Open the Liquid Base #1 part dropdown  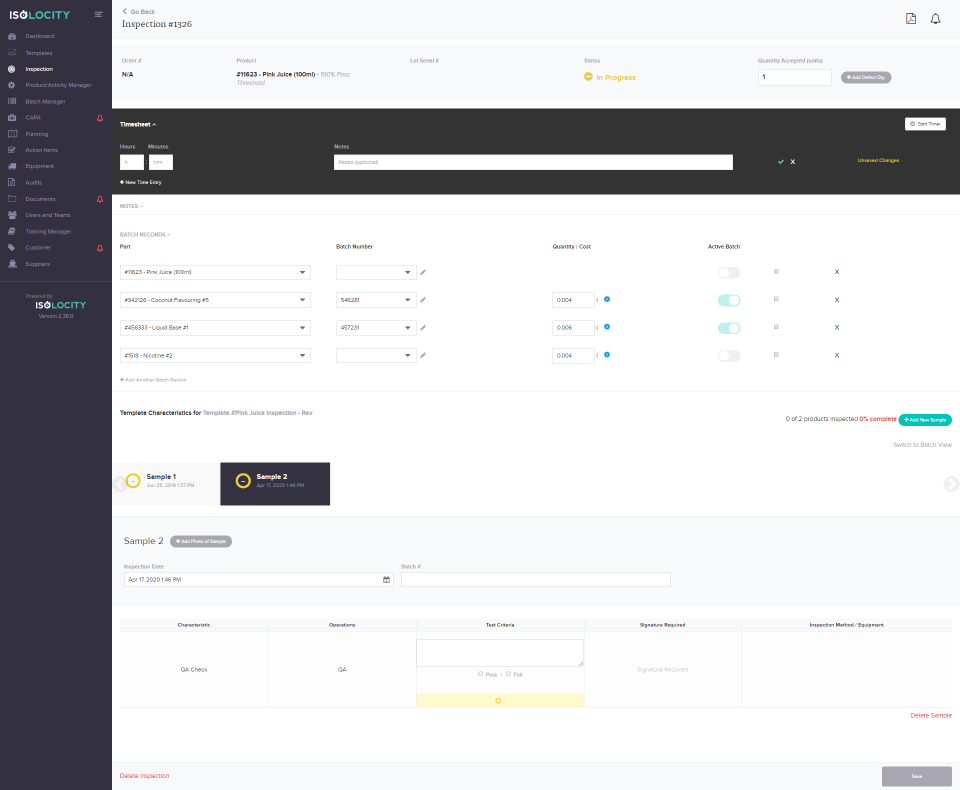point(216,328)
